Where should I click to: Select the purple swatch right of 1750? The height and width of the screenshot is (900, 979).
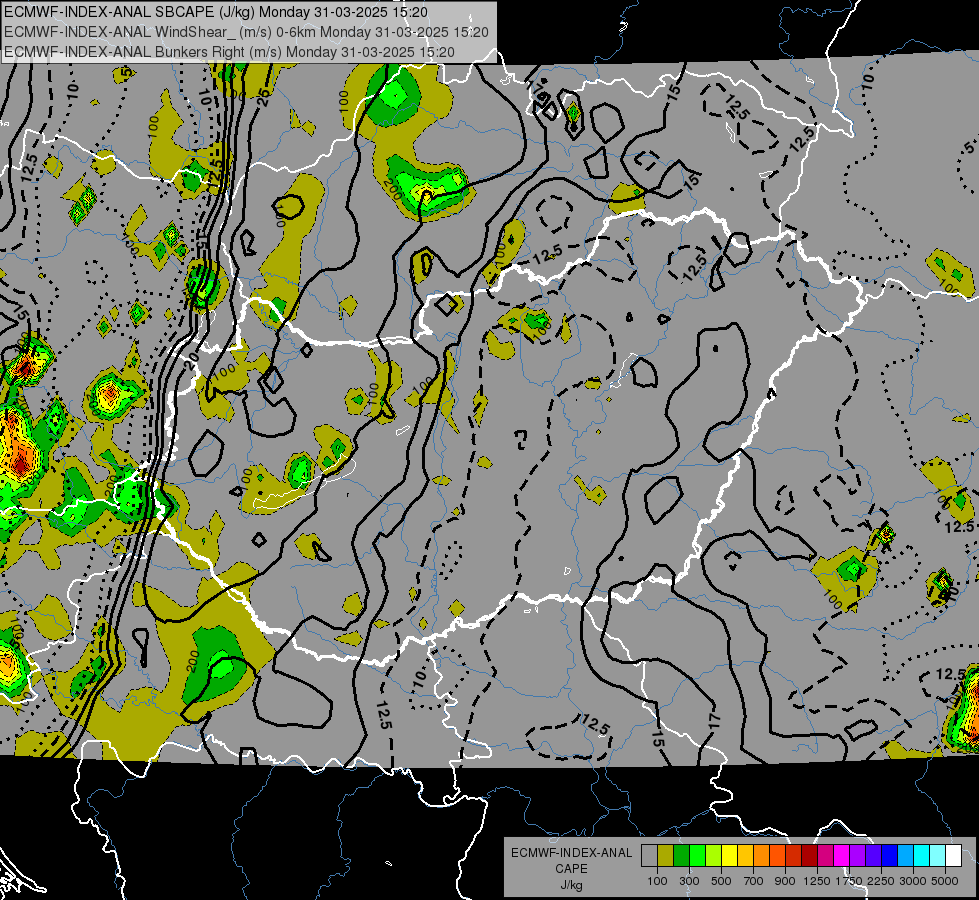[x=857, y=855]
